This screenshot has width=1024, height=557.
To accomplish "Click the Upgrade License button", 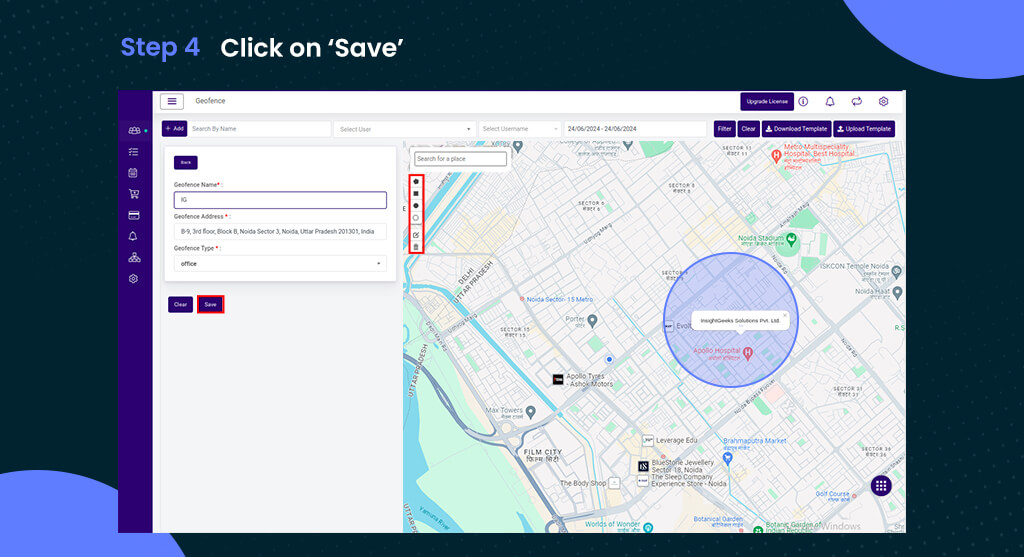I will tap(767, 101).
